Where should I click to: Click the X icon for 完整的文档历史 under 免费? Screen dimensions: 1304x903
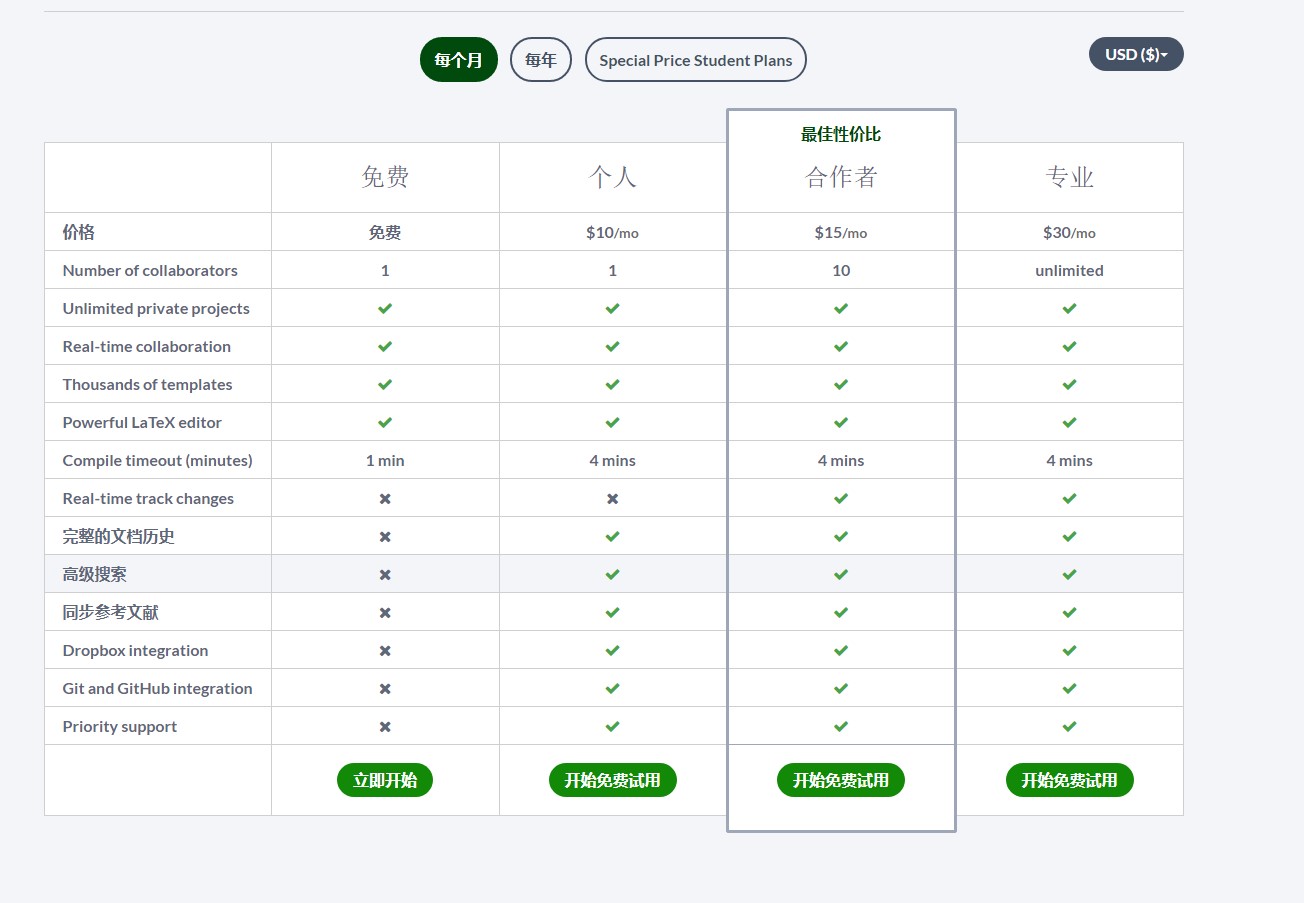click(385, 537)
